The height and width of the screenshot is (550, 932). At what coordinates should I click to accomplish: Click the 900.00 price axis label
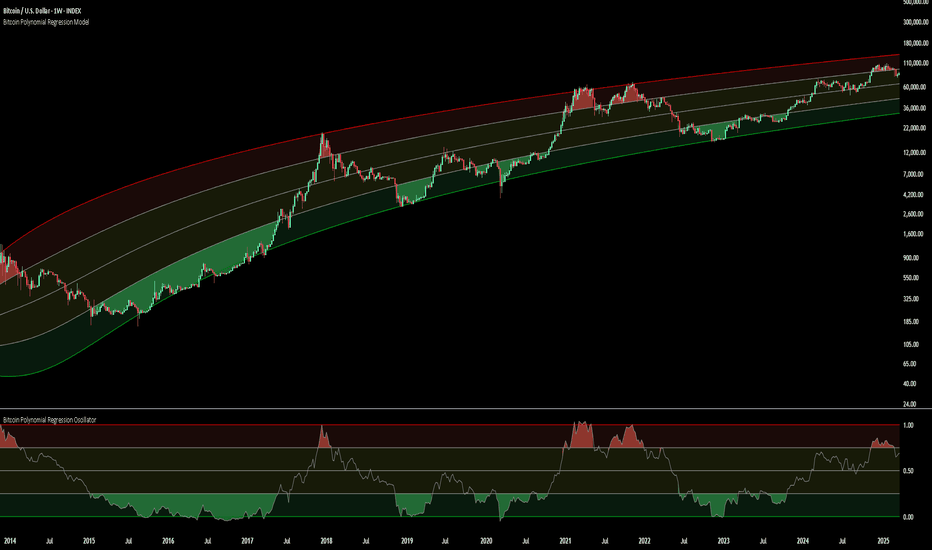912,258
